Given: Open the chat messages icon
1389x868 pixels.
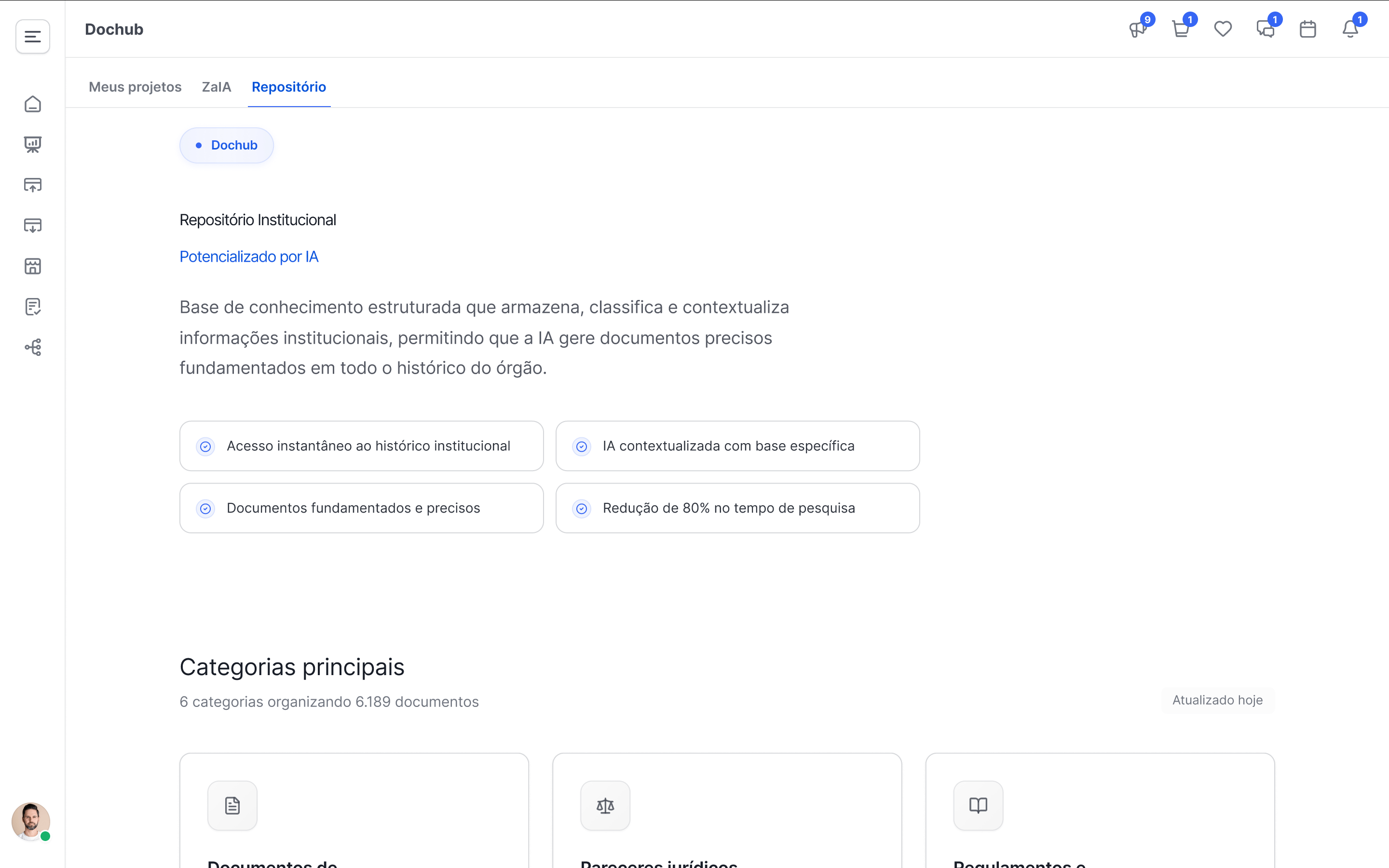Looking at the screenshot, I should [x=1265, y=29].
